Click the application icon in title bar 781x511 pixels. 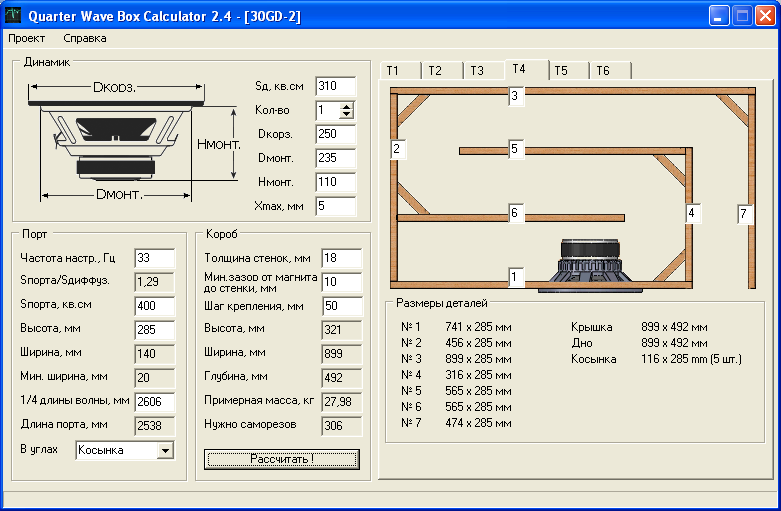pyautogui.click(x=13, y=16)
